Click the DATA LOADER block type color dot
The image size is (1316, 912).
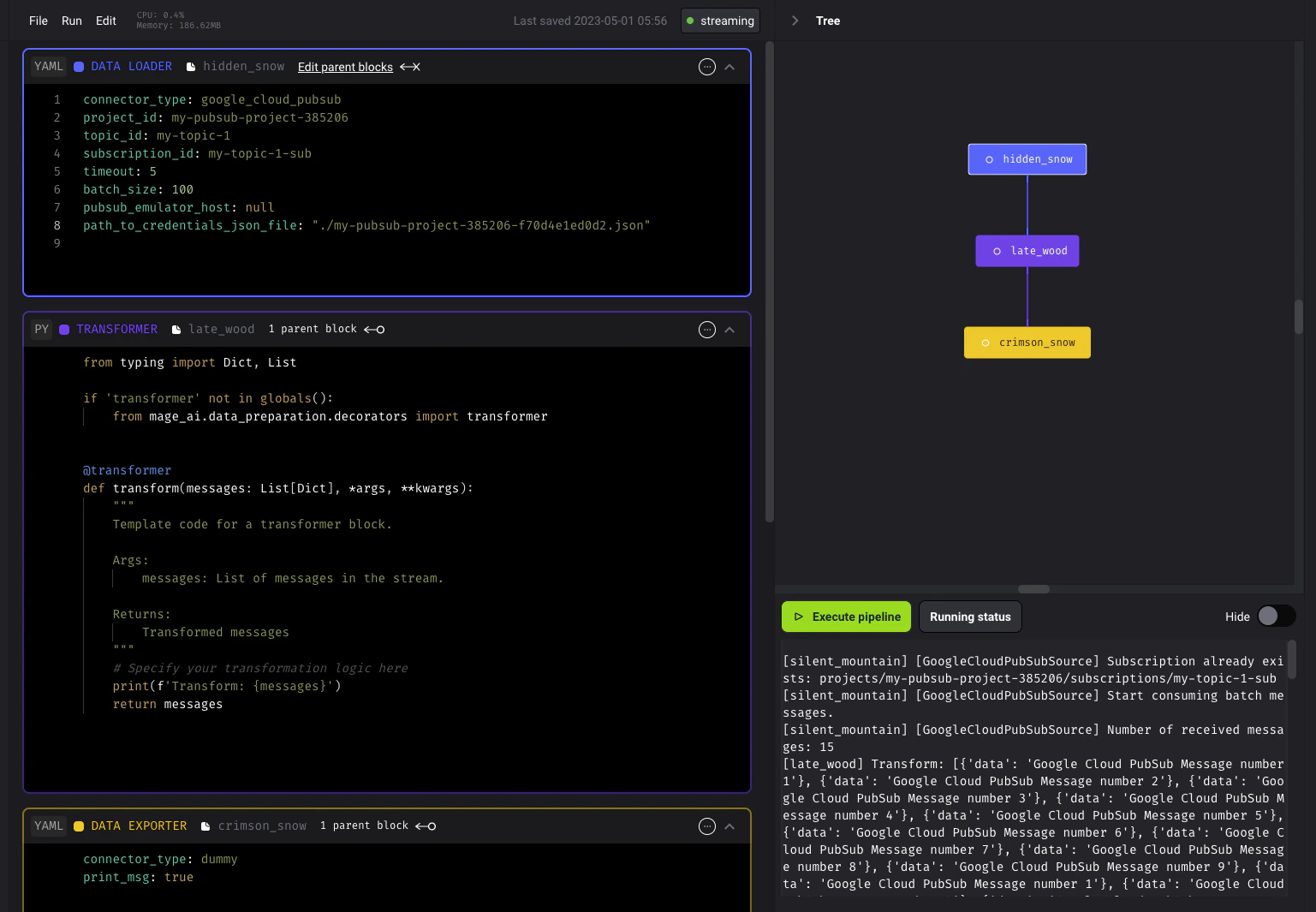click(78, 66)
